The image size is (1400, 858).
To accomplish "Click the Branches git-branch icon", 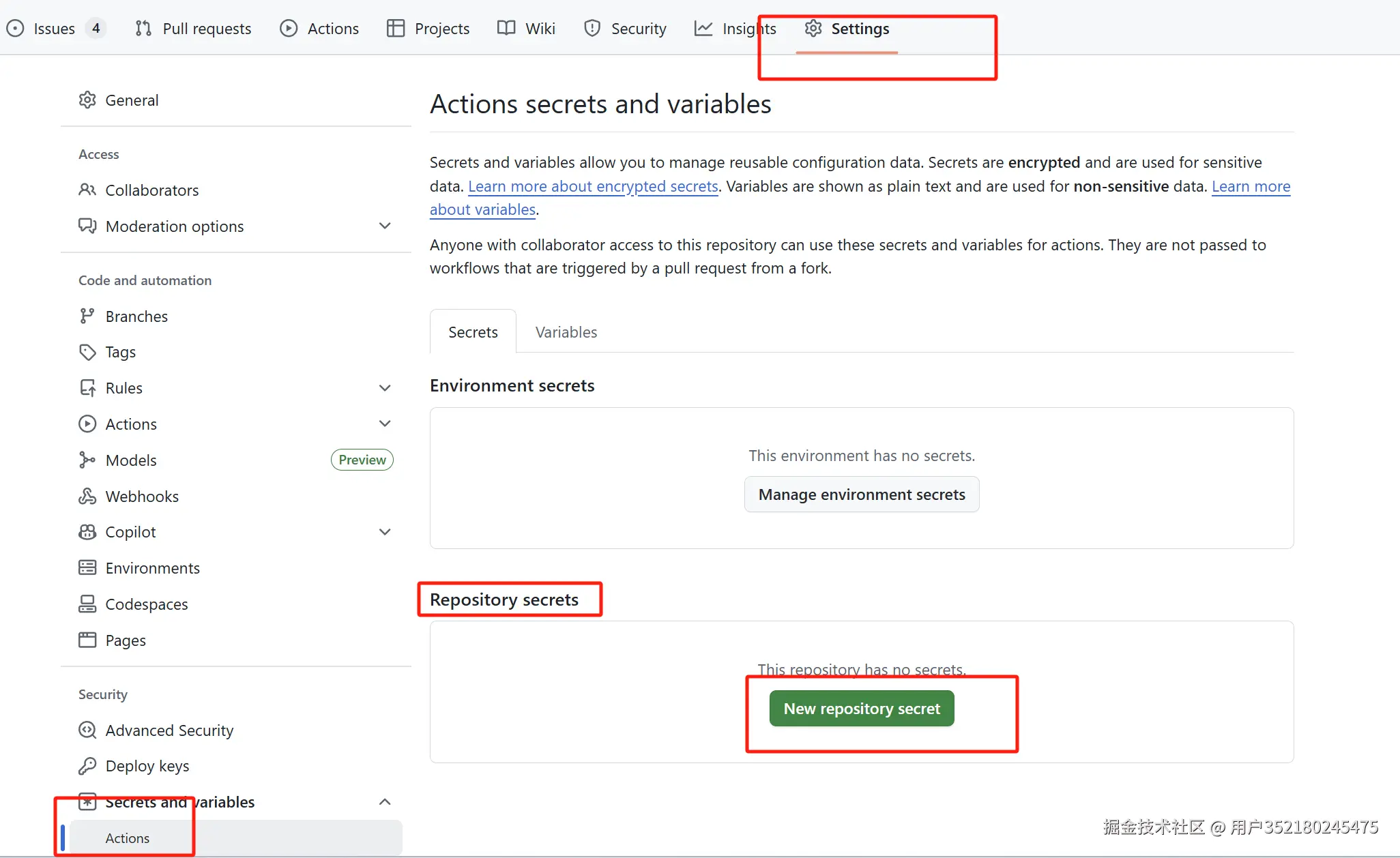I will [x=87, y=316].
